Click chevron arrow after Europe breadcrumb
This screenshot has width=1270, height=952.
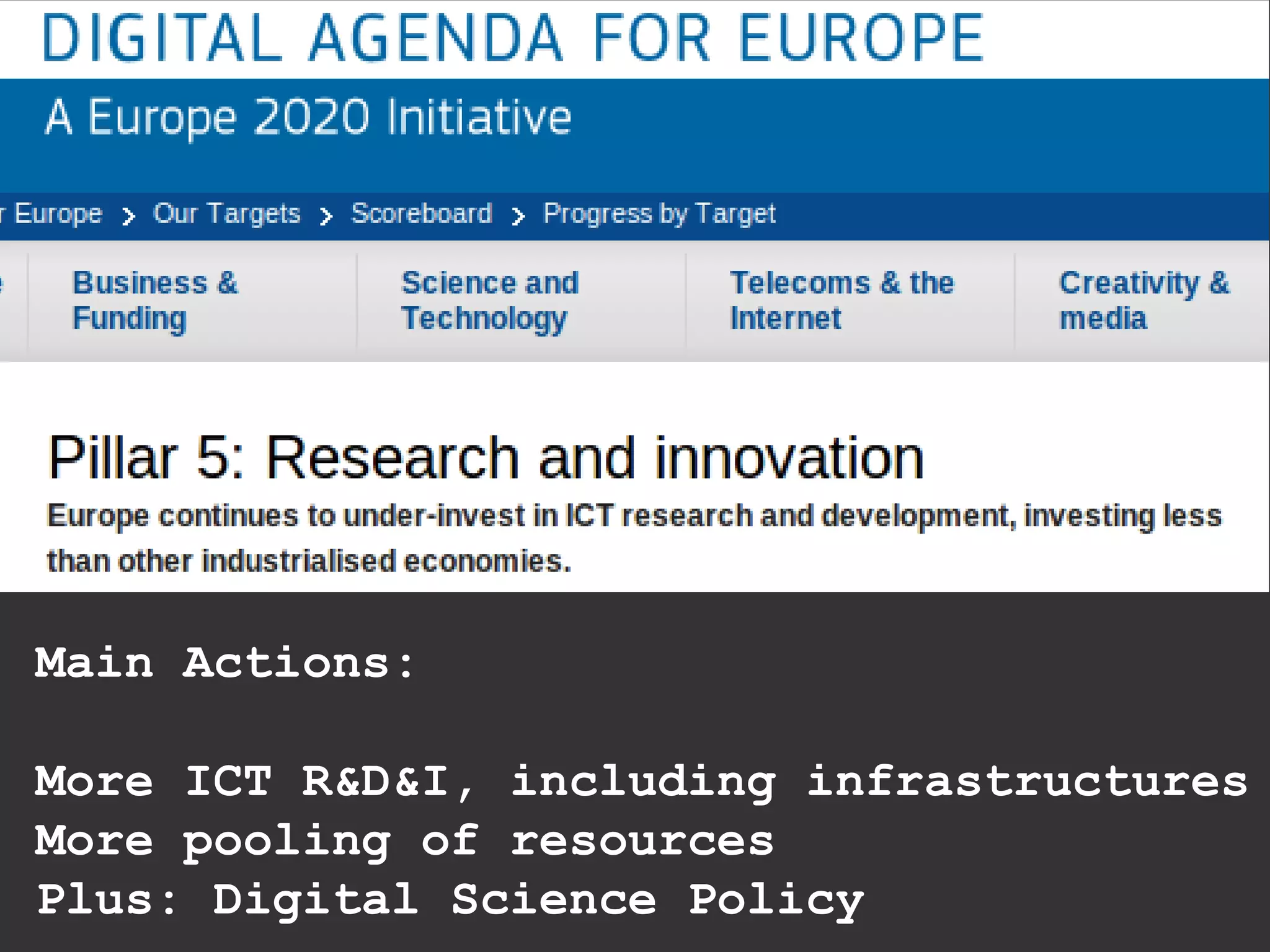tap(128, 216)
